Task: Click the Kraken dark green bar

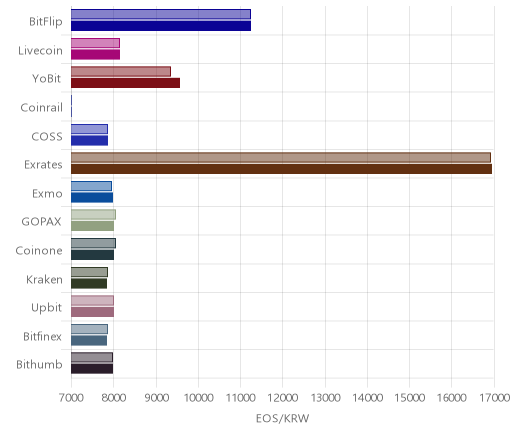Action: click(89, 284)
